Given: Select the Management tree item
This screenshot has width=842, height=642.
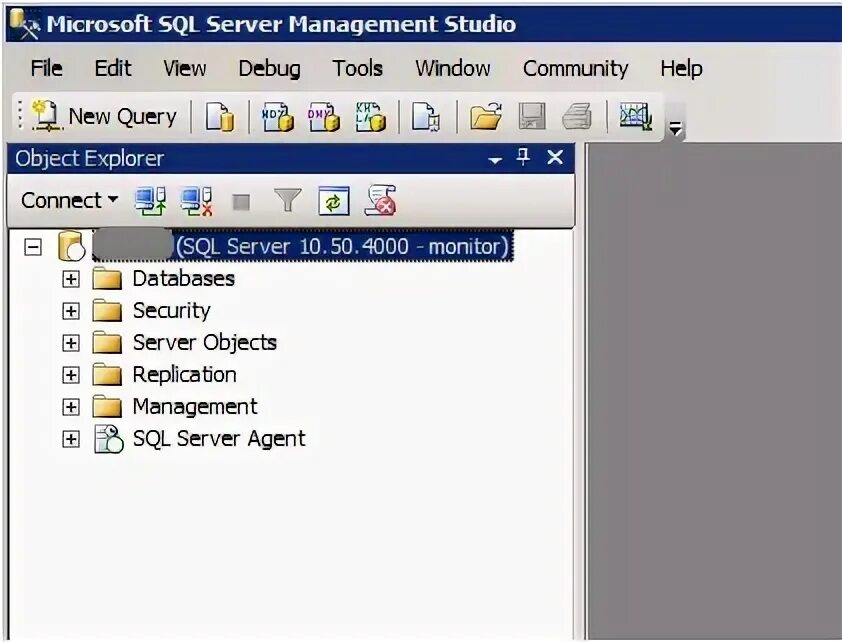Looking at the screenshot, I should 195,407.
